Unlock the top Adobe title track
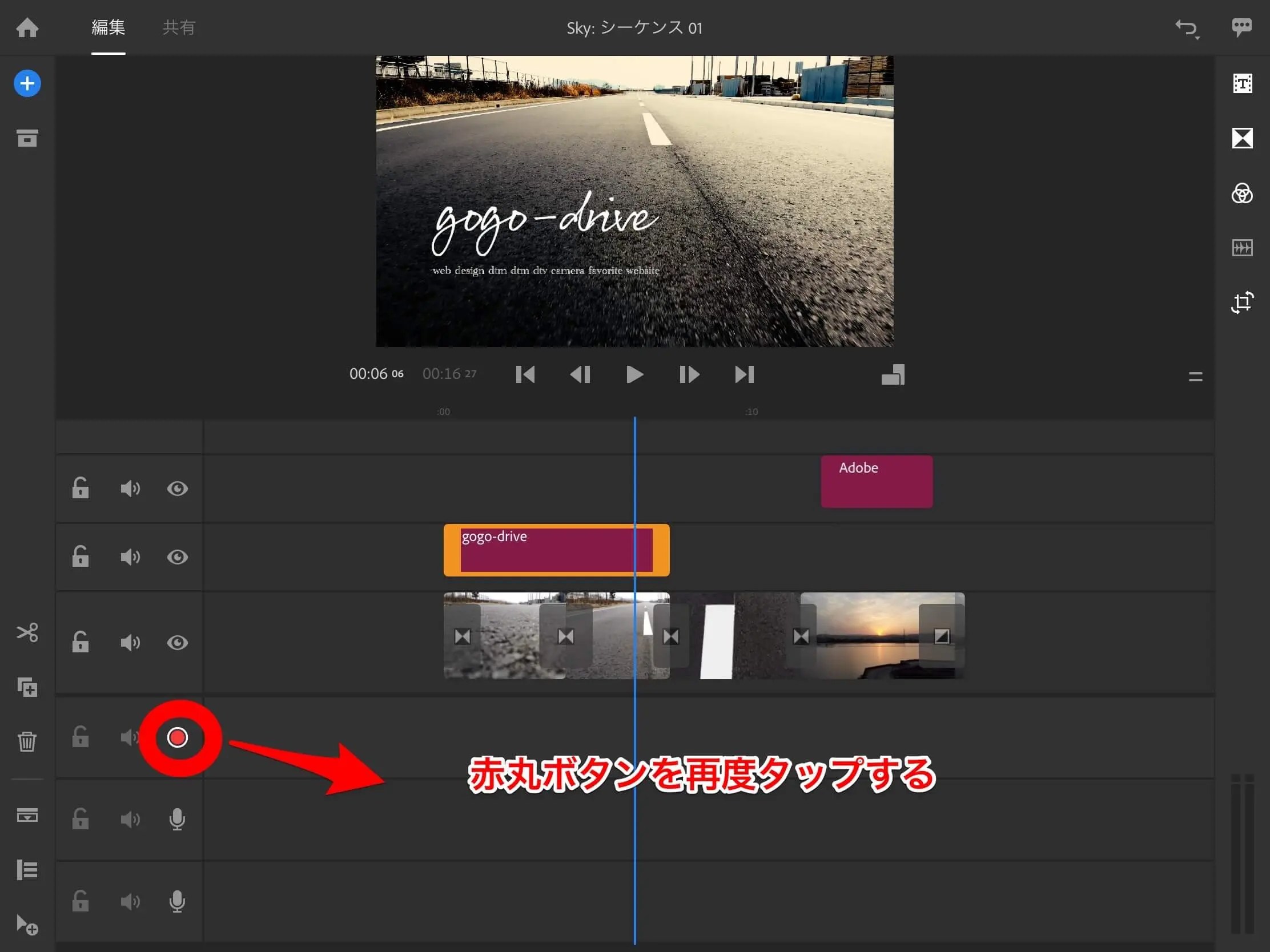 tap(81, 489)
